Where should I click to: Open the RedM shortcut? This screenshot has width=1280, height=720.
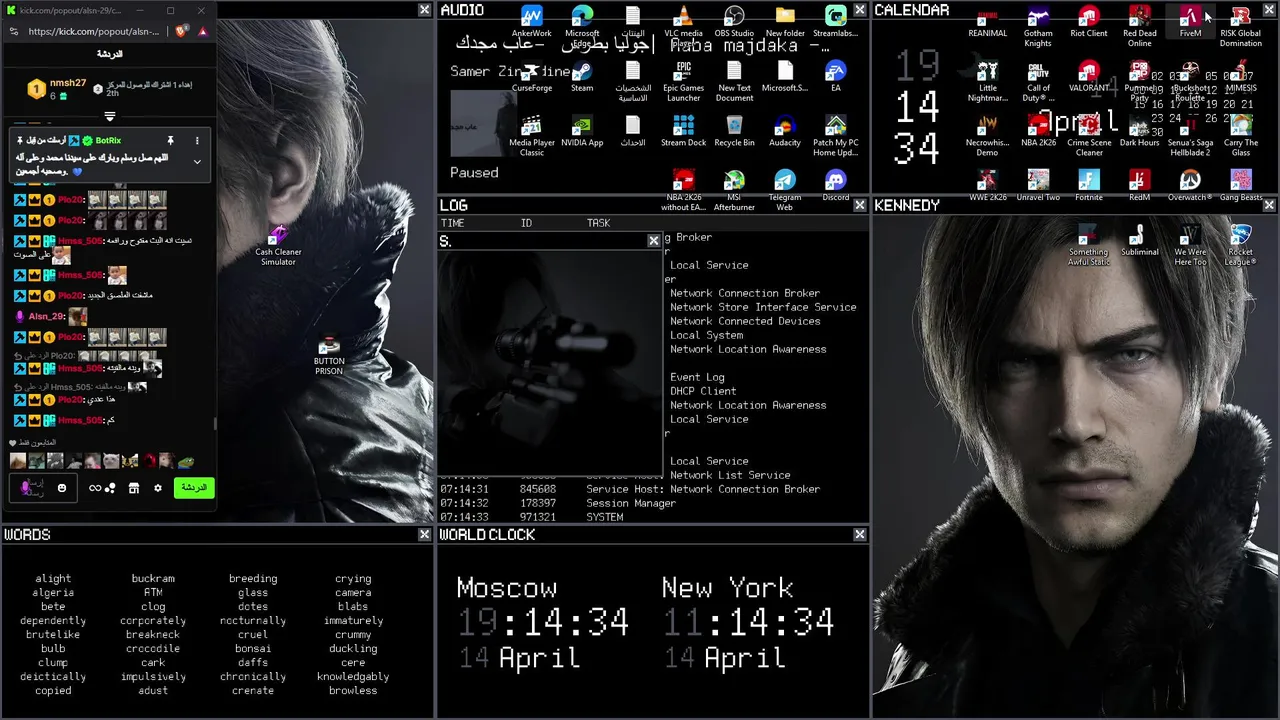[1139, 185]
